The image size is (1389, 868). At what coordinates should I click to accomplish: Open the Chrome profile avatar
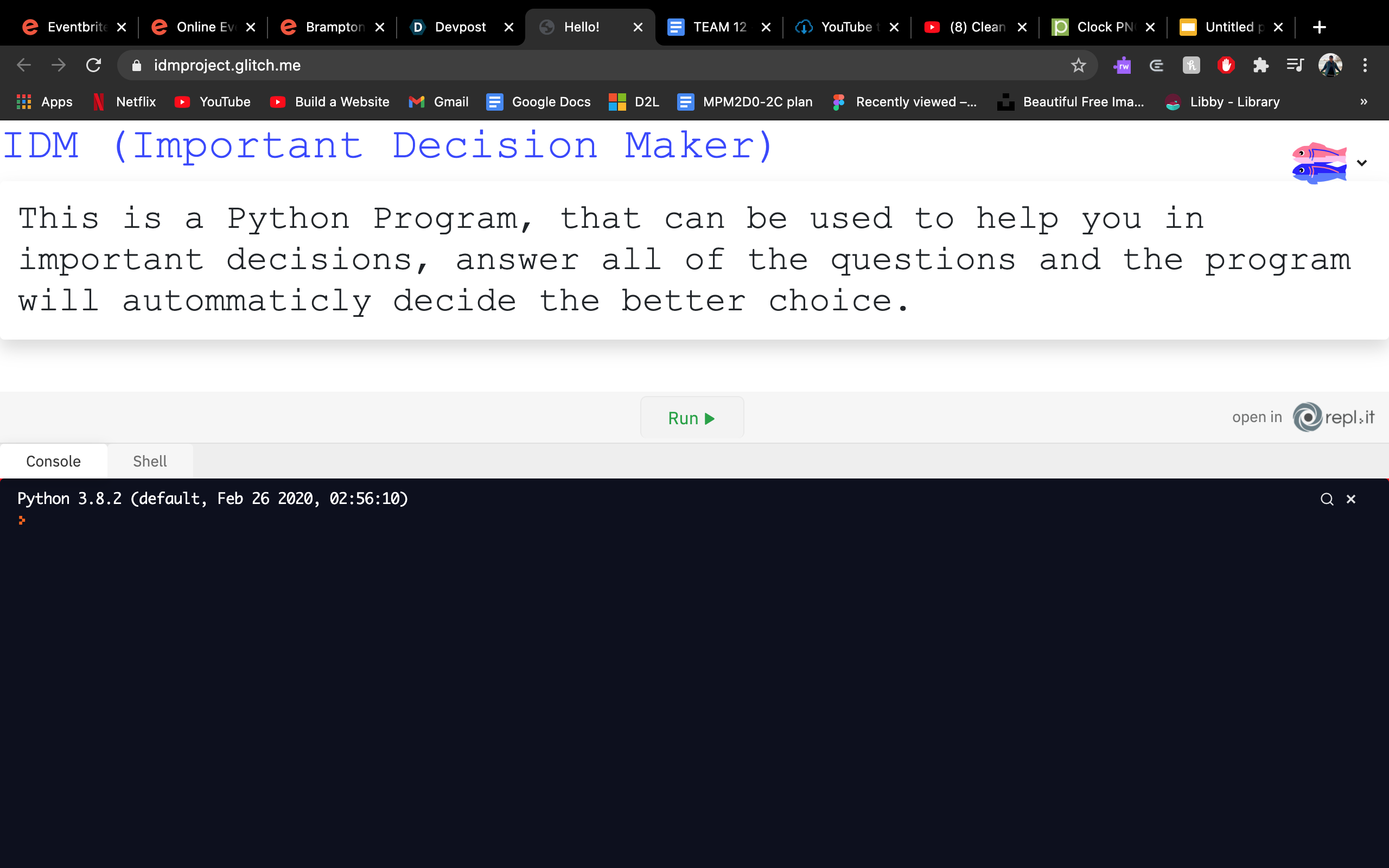(x=1330, y=66)
